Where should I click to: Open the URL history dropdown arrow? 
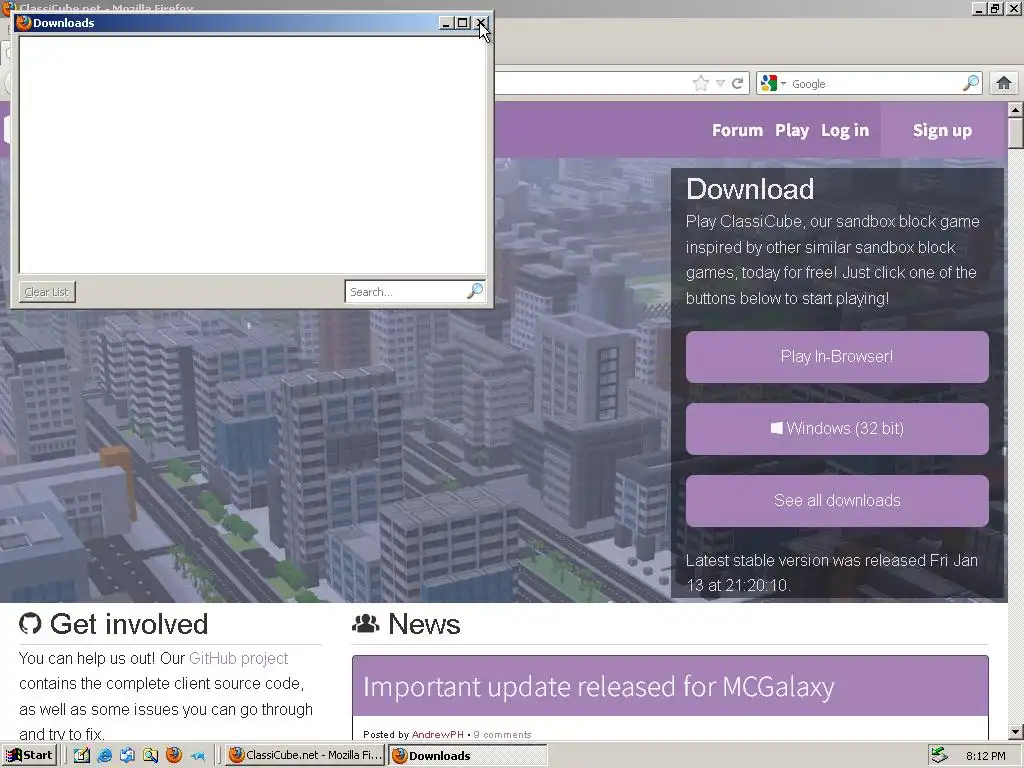pos(720,84)
